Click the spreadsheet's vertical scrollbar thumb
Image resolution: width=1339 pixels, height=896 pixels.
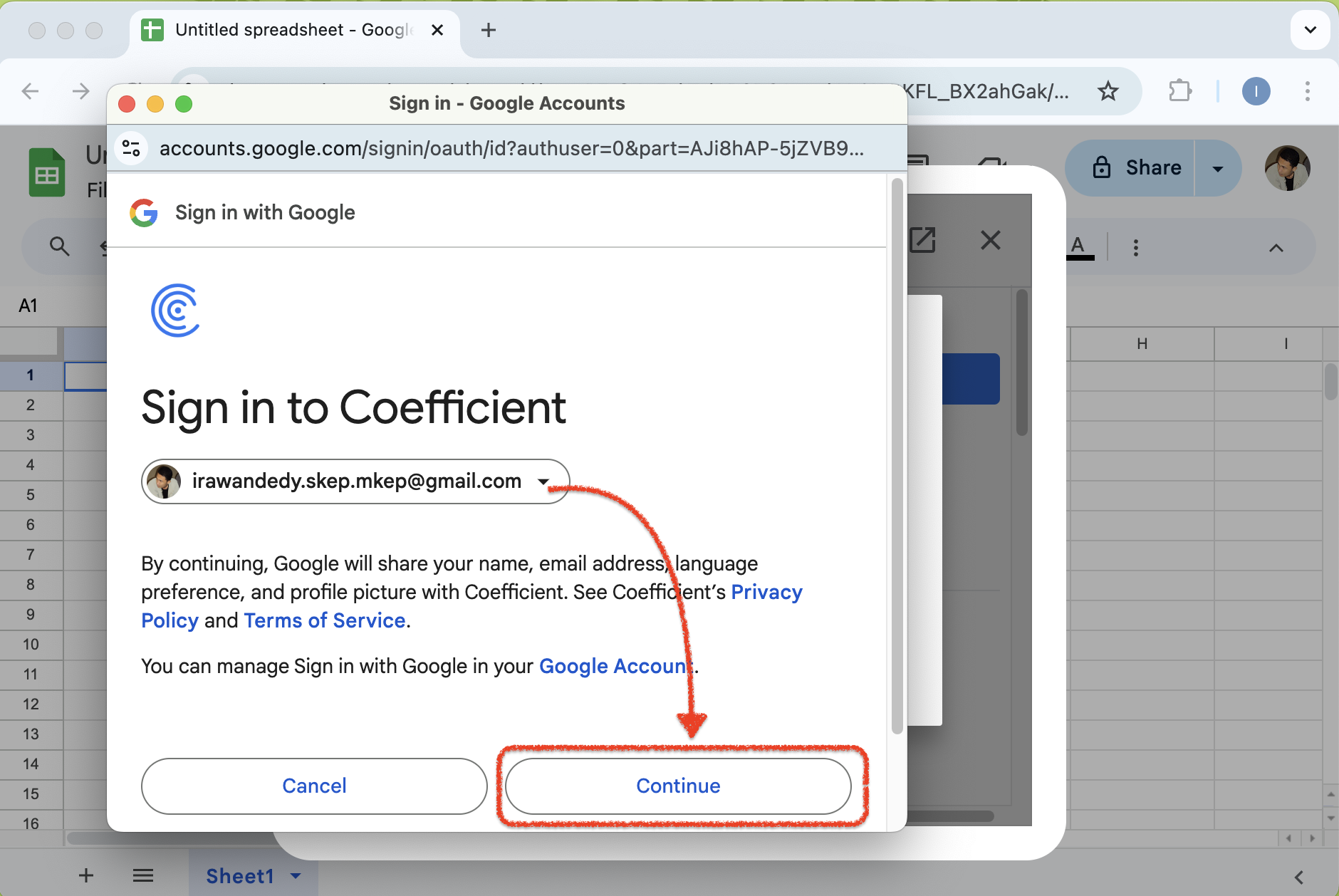coord(1330,382)
